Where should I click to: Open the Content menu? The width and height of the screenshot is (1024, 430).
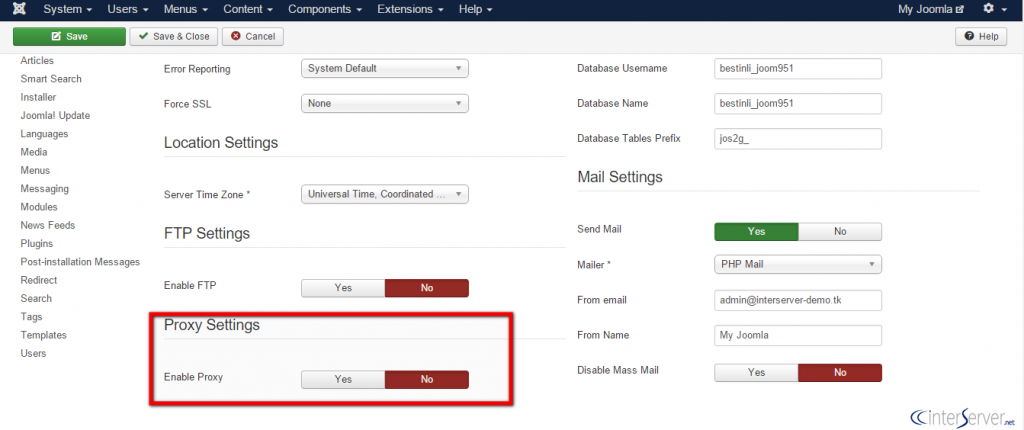(248, 10)
